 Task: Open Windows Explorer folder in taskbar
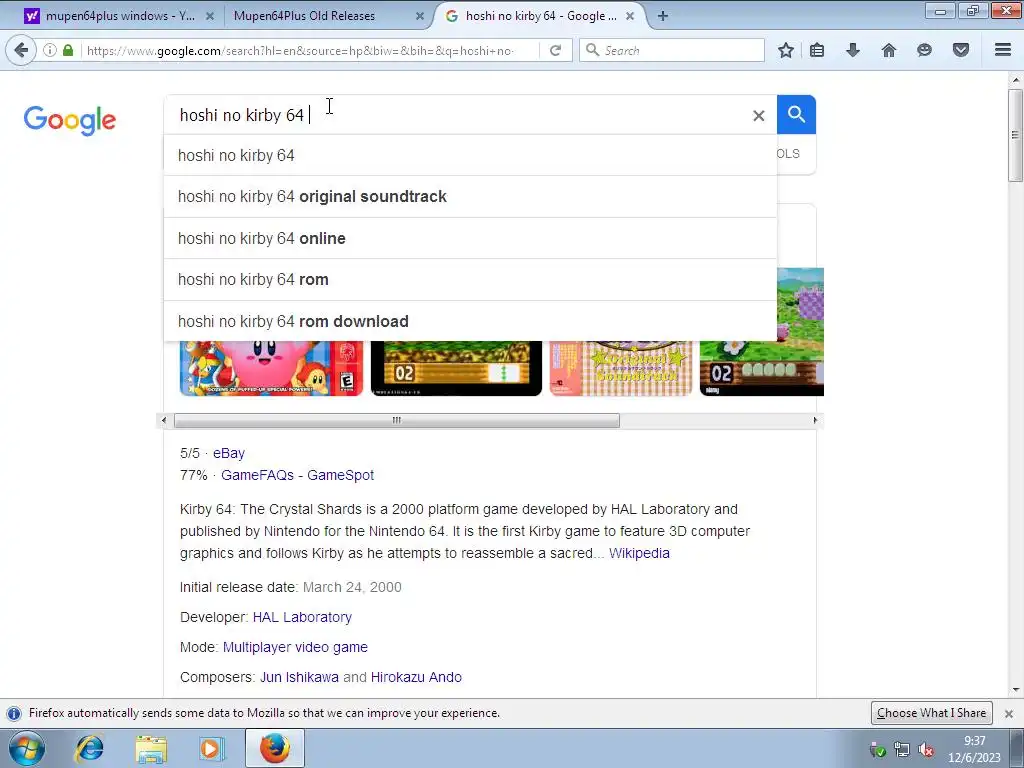click(151, 748)
